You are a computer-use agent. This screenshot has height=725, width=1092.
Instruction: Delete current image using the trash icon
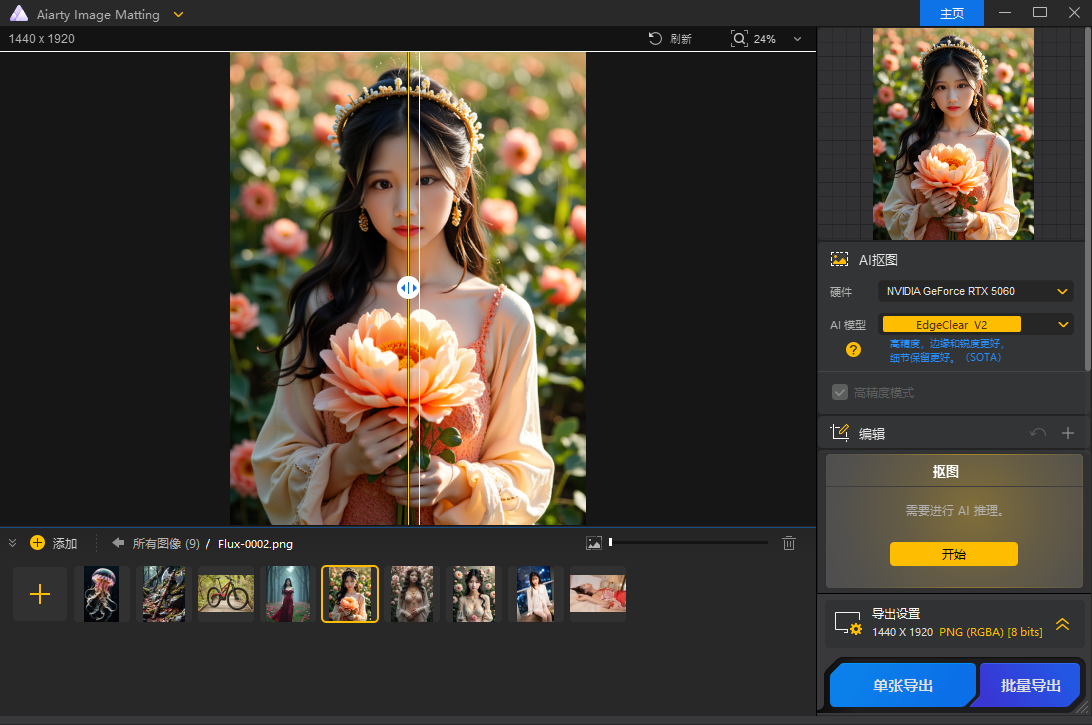click(x=789, y=543)
